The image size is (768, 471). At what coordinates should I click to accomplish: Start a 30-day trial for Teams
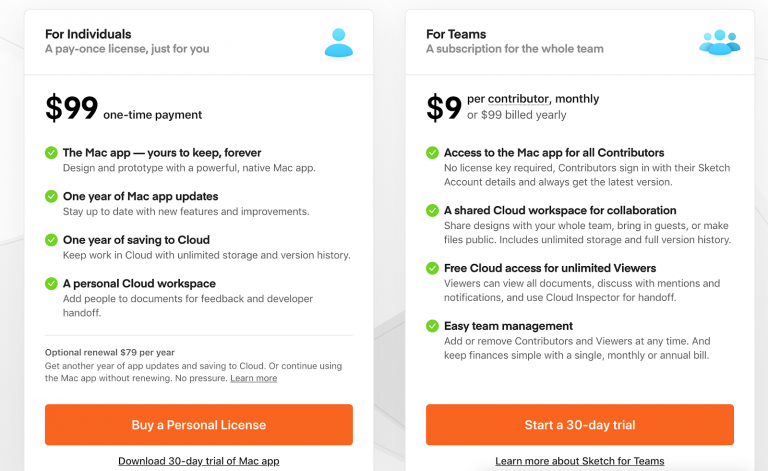click(579, 425)
